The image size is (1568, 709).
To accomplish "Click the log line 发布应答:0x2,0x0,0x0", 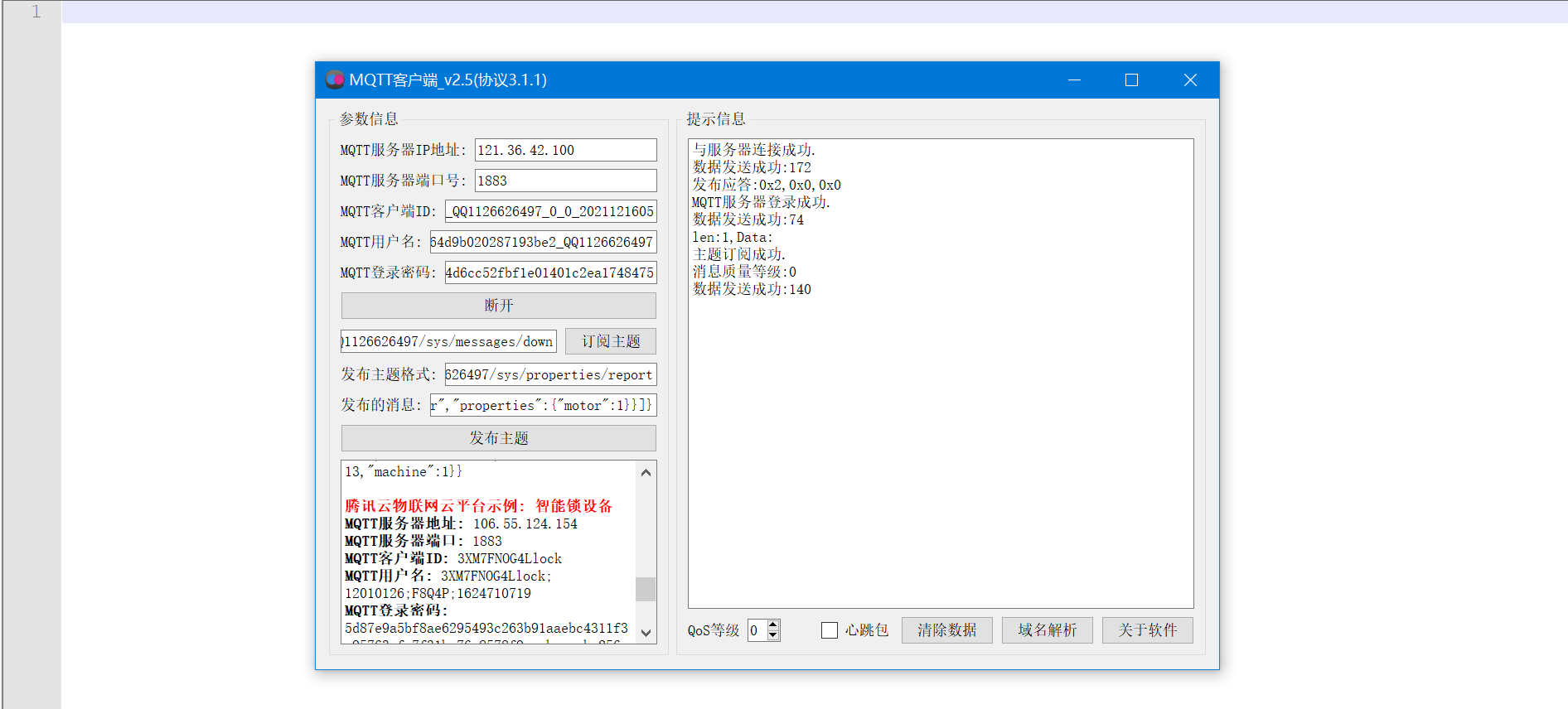I will (x=767, y=185).
